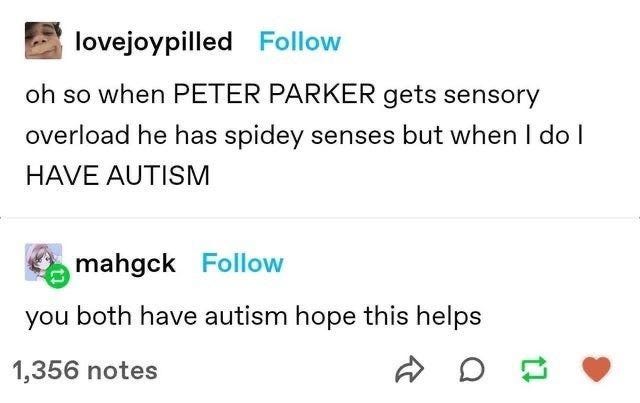640x403 pixels.
Task: Follow the mahgck blog
Action: point(242,263)
